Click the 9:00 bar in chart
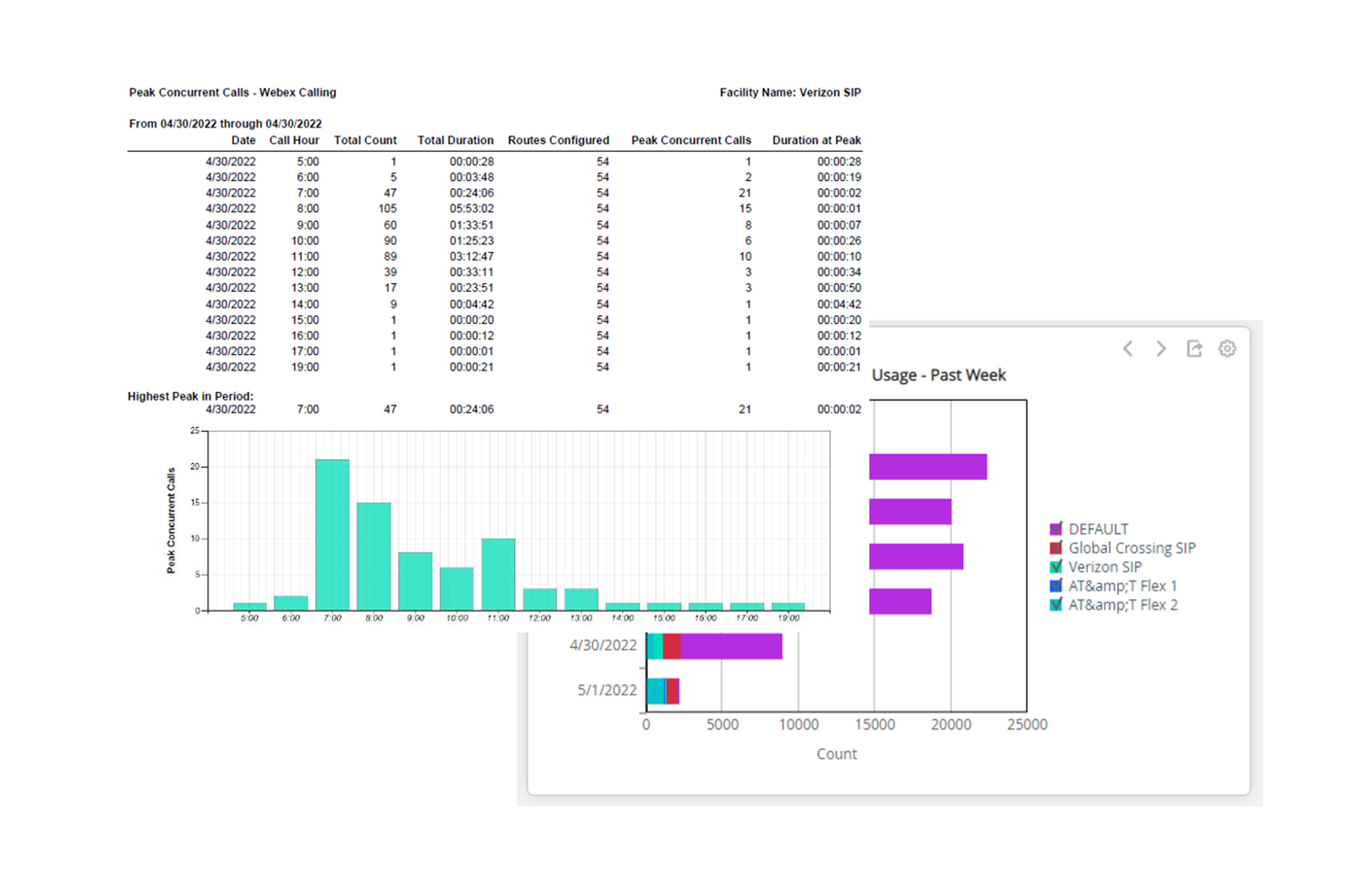This screenshot has width=1372, height=882. (415, 581)
